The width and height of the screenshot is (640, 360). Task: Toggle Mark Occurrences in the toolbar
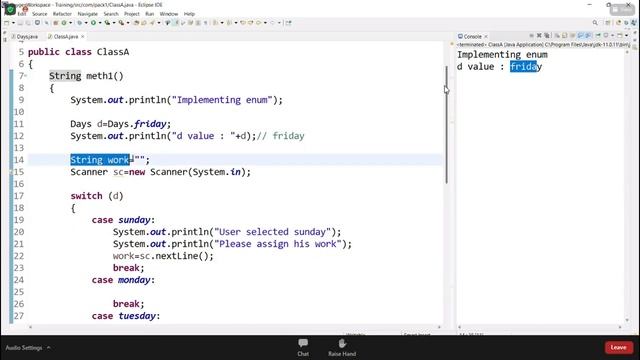click(175, 23)
